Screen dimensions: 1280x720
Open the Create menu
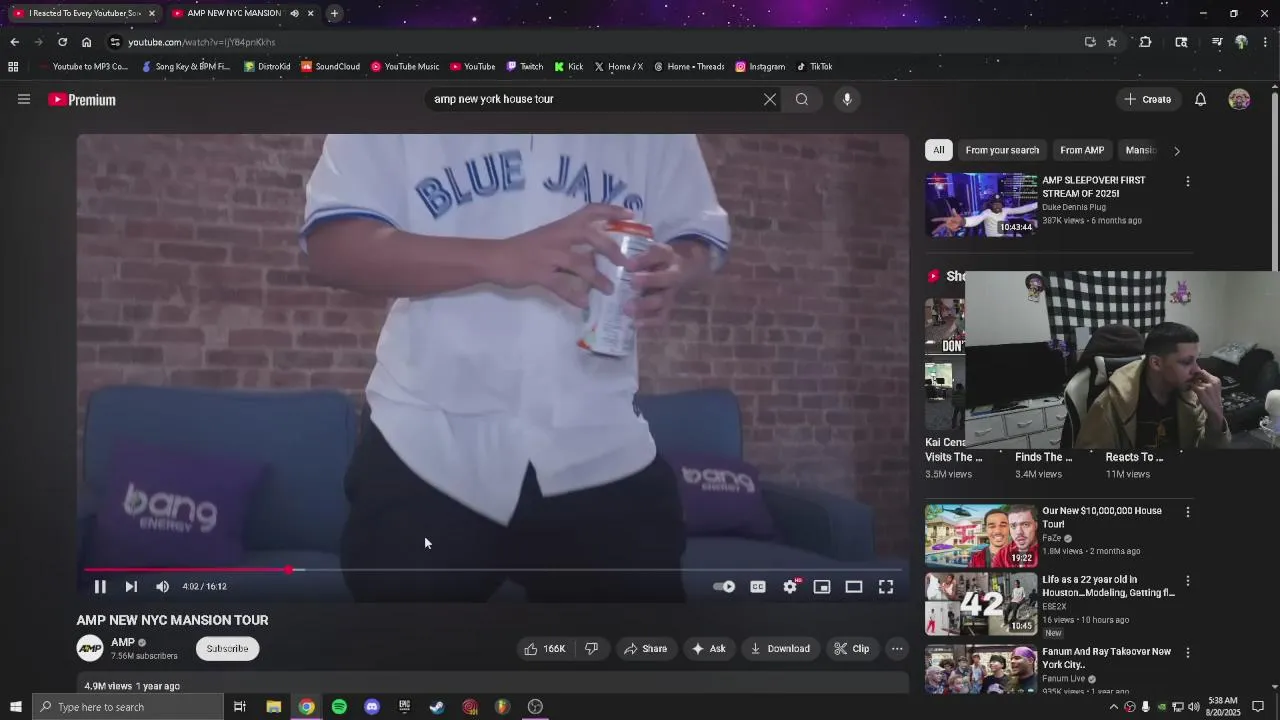1148,99
